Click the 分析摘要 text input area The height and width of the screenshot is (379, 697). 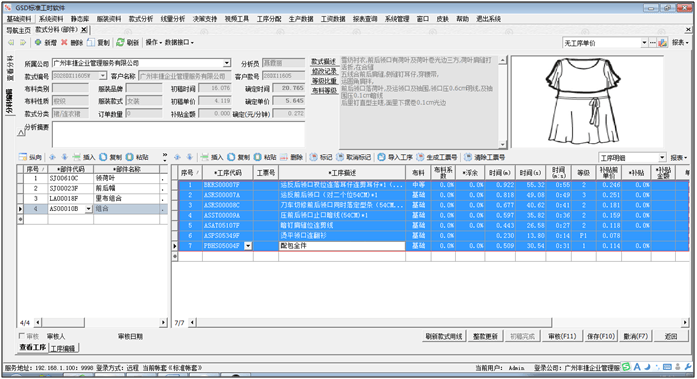178,134
